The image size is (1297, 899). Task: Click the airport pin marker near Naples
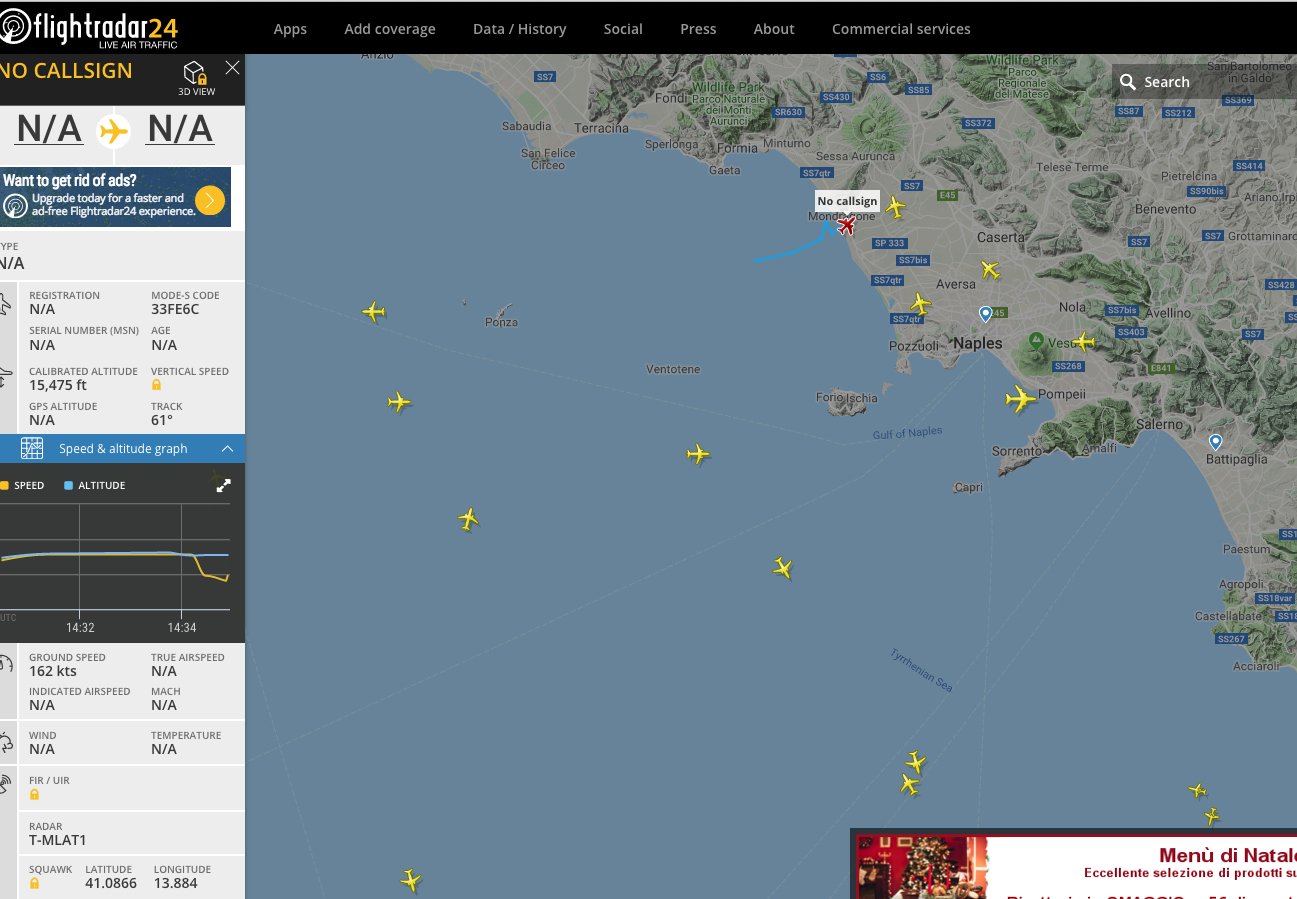[985, 314]
